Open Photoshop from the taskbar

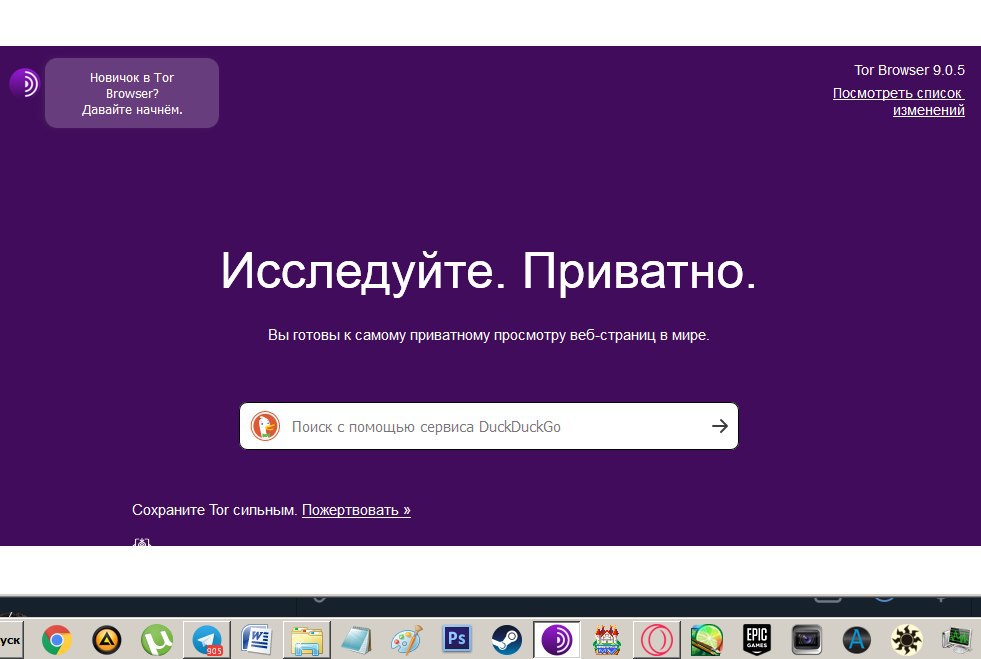tap(457, 639)
